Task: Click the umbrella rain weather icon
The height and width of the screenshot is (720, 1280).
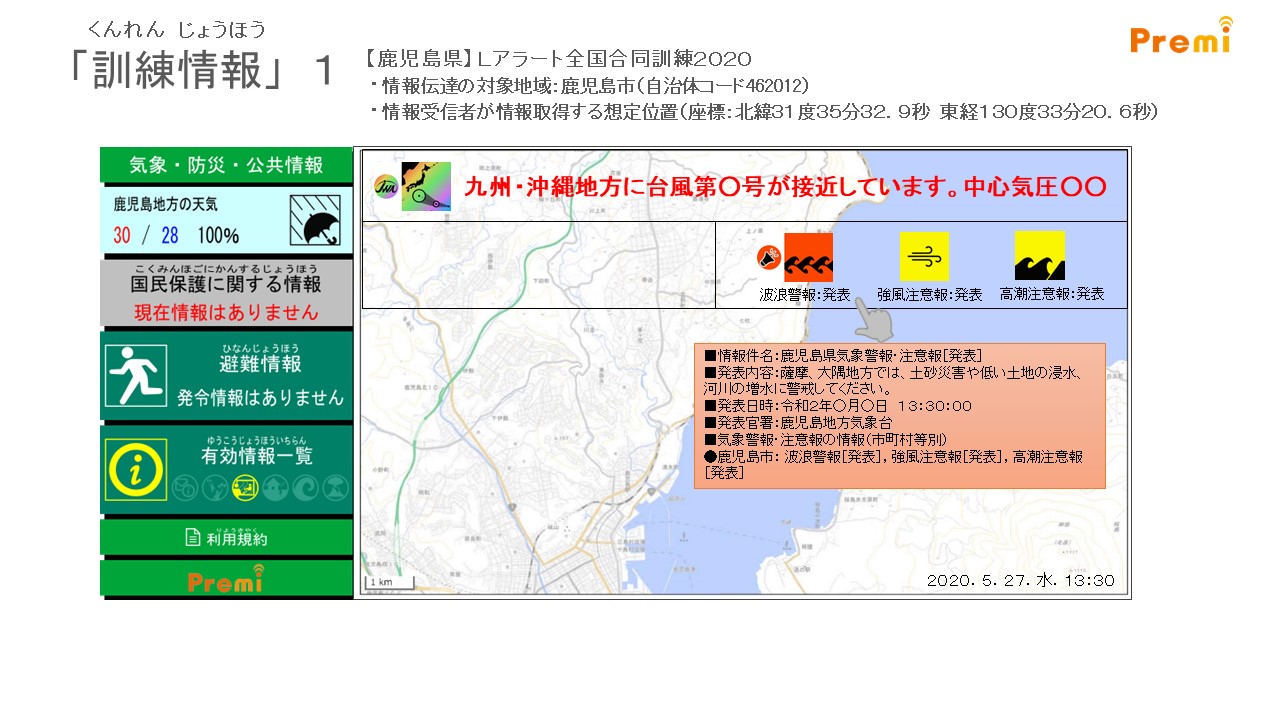Action: coord(314,221)
